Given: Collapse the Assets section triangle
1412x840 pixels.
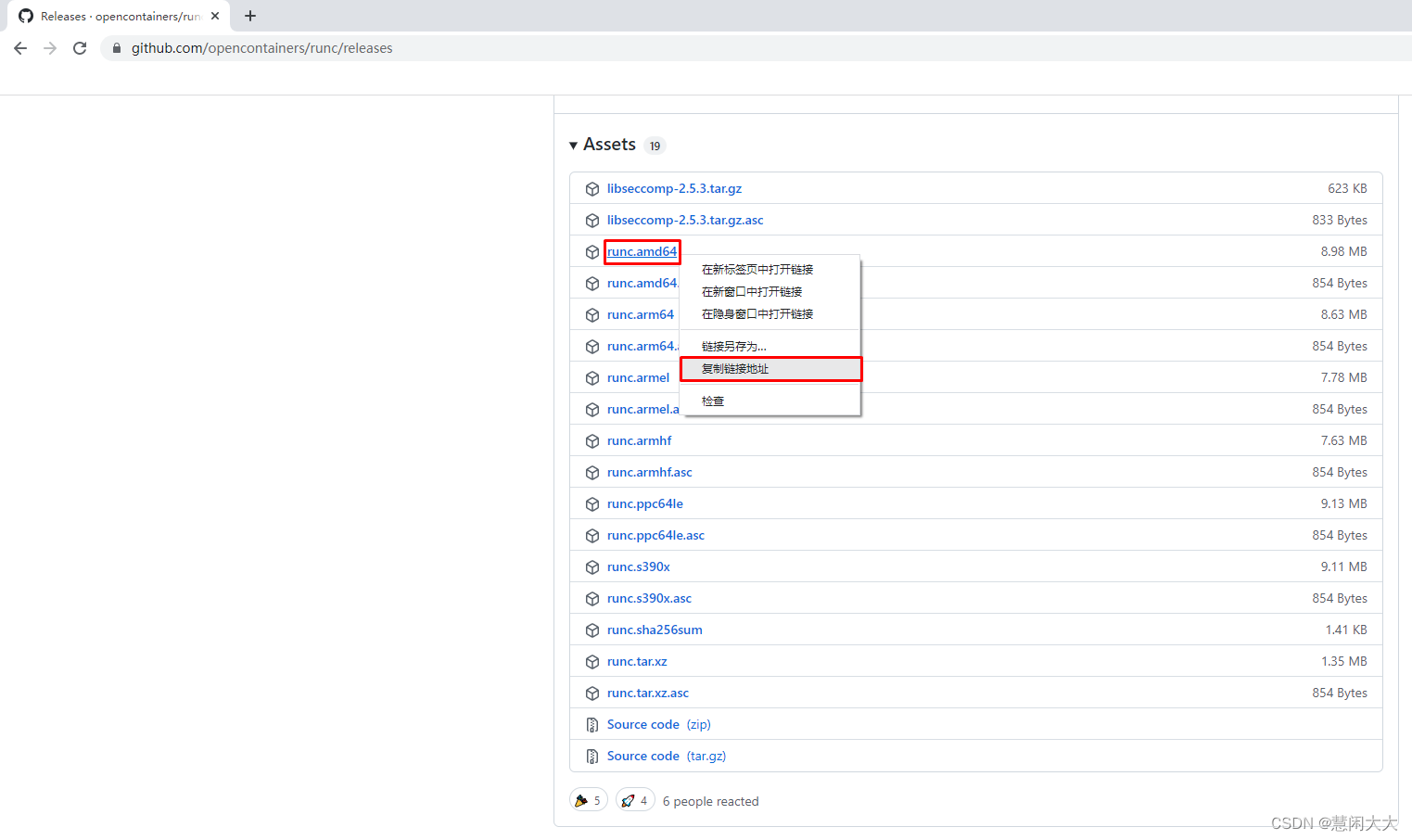Looking at the screenshot, I should (x=574, y=146).
